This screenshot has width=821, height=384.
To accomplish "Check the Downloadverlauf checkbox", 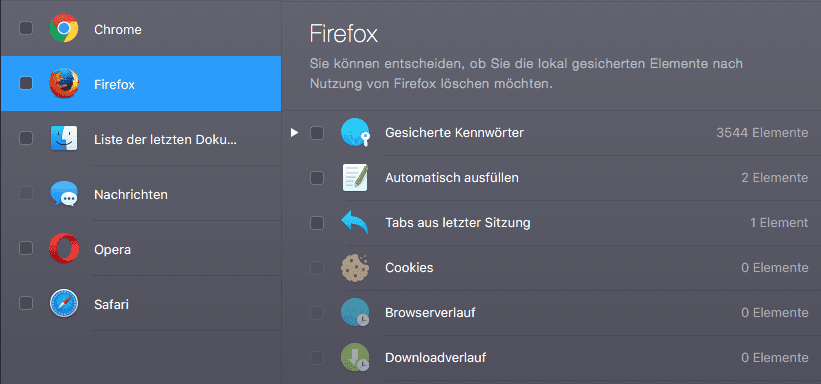I will (x=317, y=358).
